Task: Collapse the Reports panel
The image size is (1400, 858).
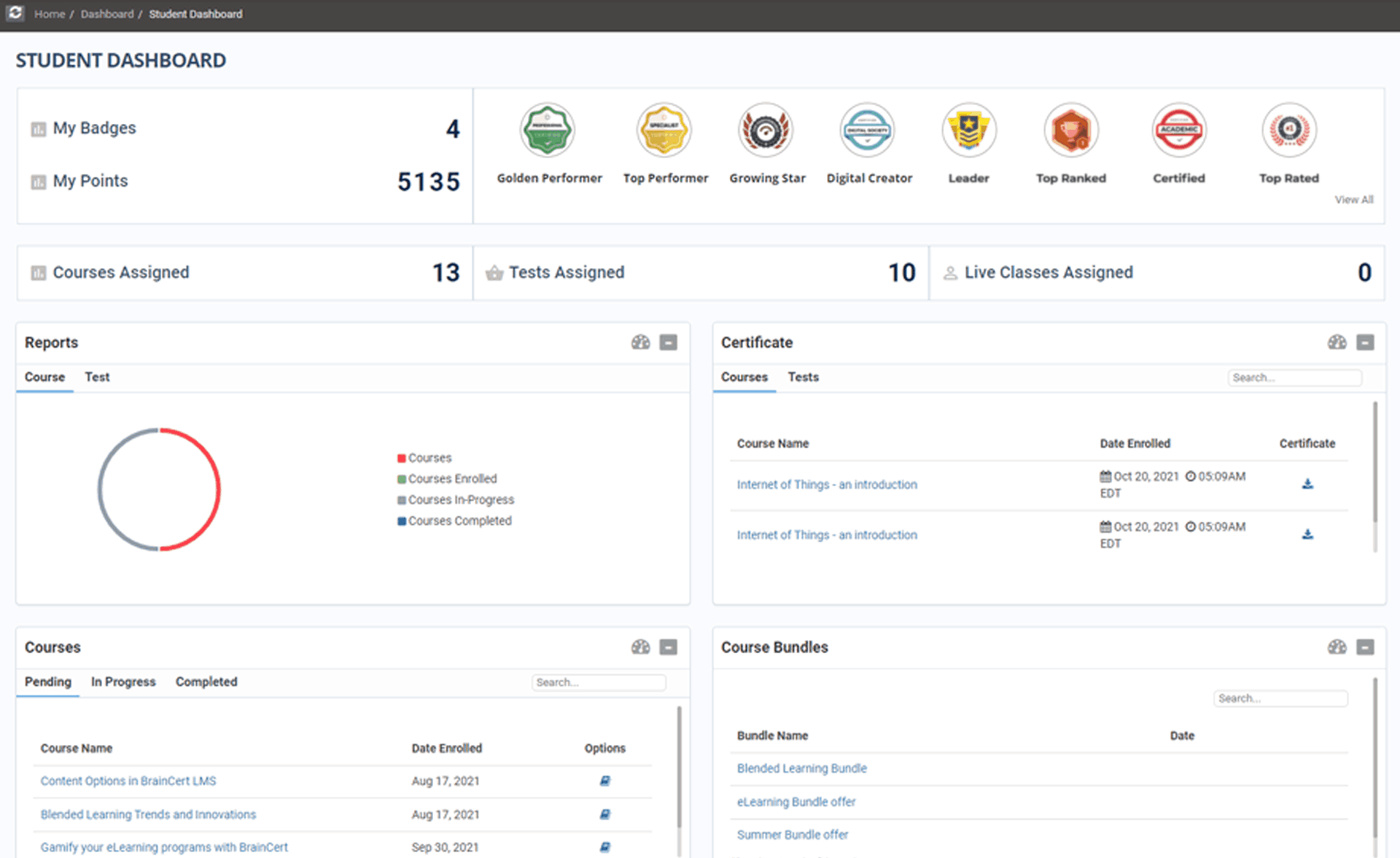Action: point(668,342)
